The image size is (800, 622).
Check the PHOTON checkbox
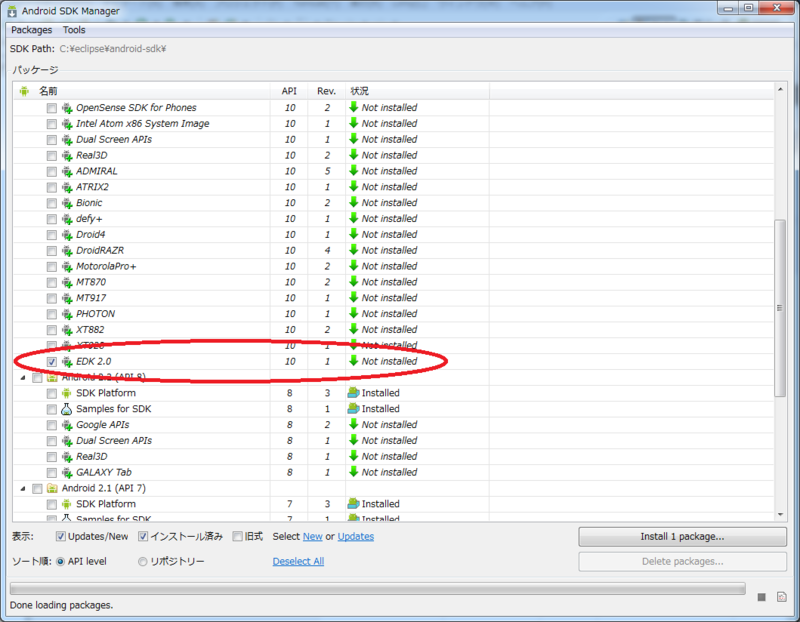52,314
